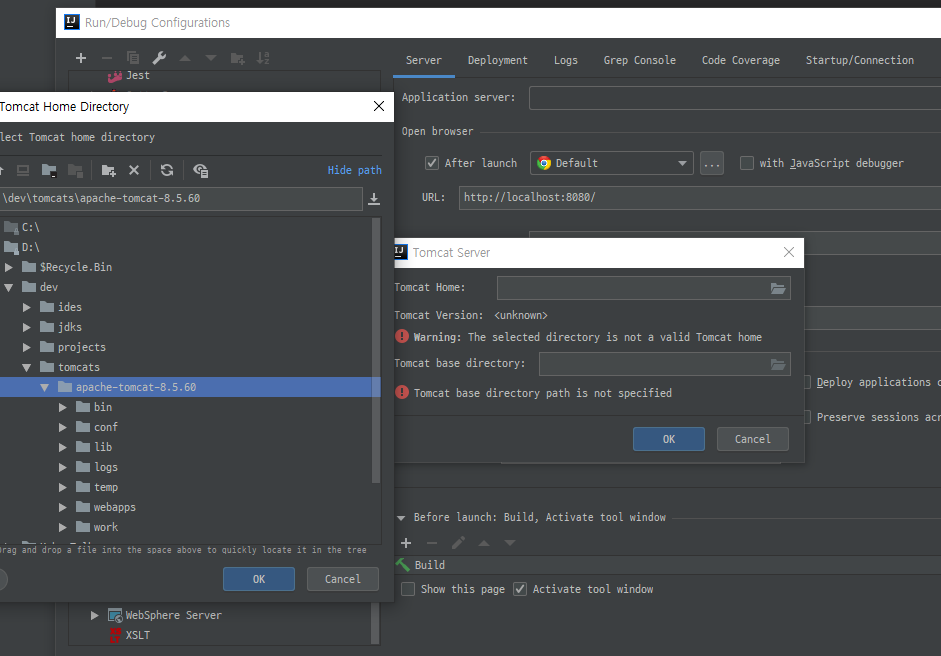Screen dimensions: 941x656
Task: Click sort configurations alphabetically icon
Action: [263, 58]
